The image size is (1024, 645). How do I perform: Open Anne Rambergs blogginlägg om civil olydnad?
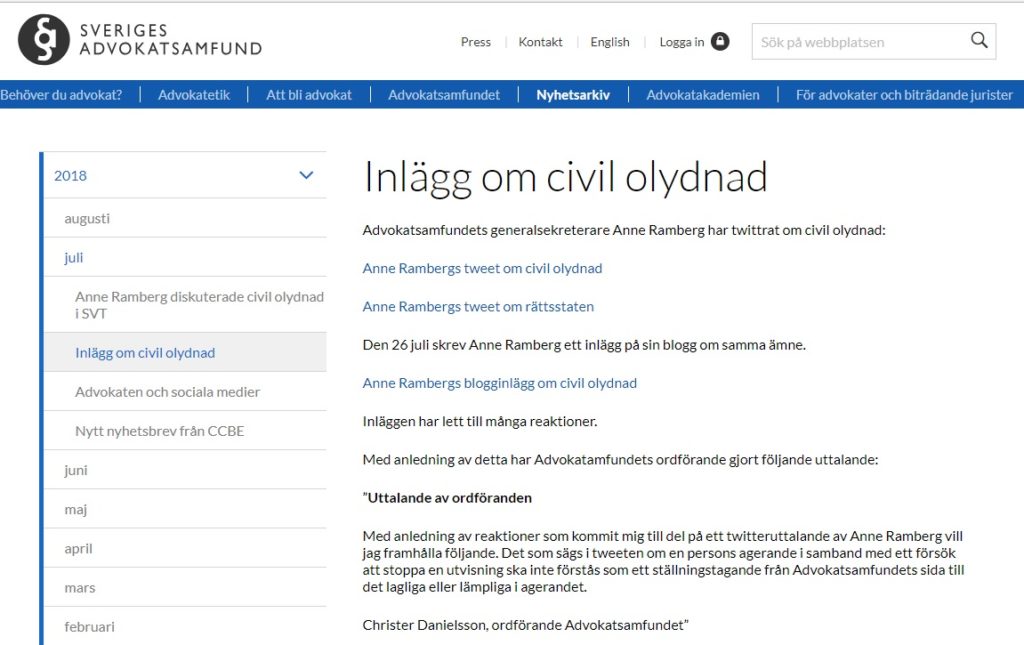click(x=499, y=383)
